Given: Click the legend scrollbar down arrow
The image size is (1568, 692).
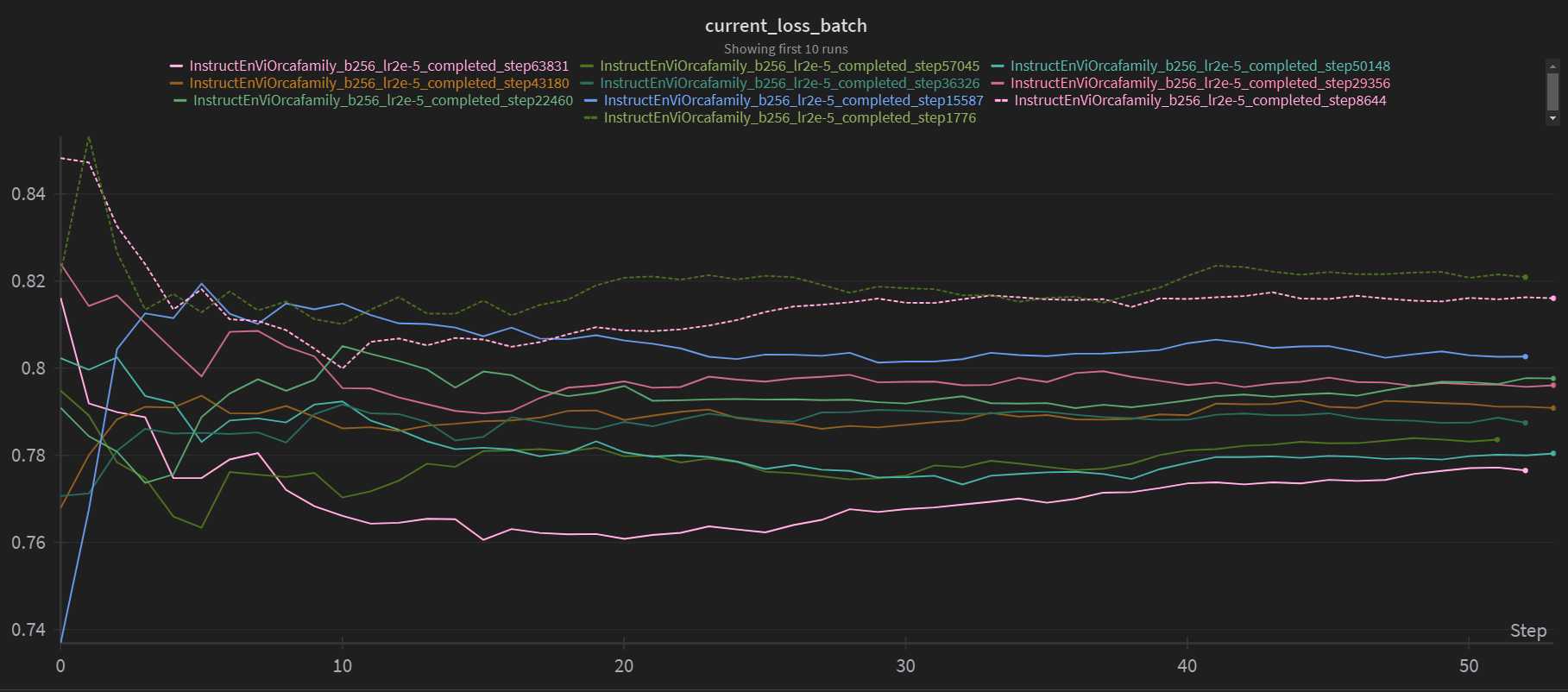Looking at the screenshot, I should [x=1552, y=118].
